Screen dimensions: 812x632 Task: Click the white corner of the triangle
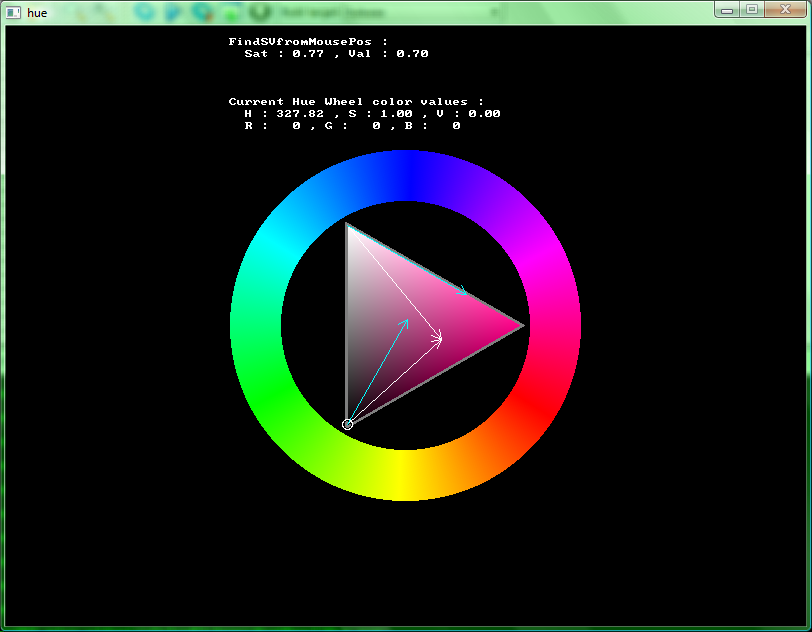tap(348, 226)
